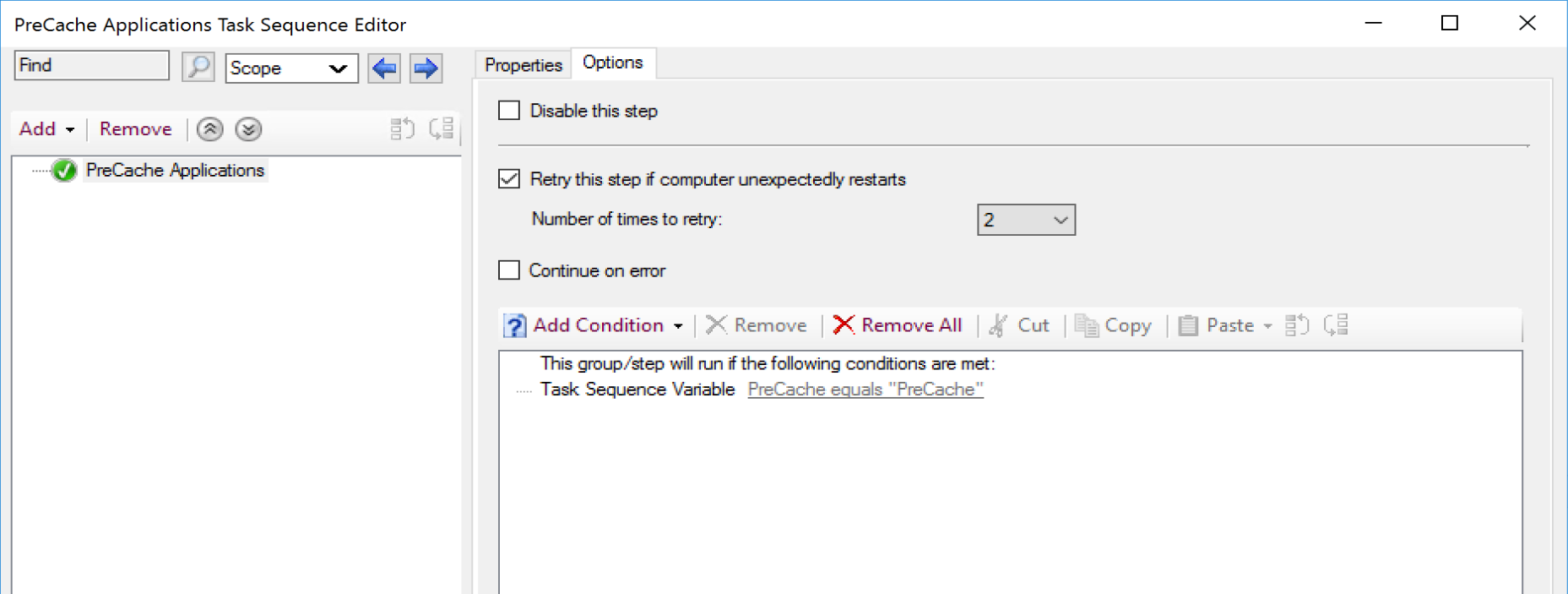
Task: Select the Options tab
Action: [613, 63]
